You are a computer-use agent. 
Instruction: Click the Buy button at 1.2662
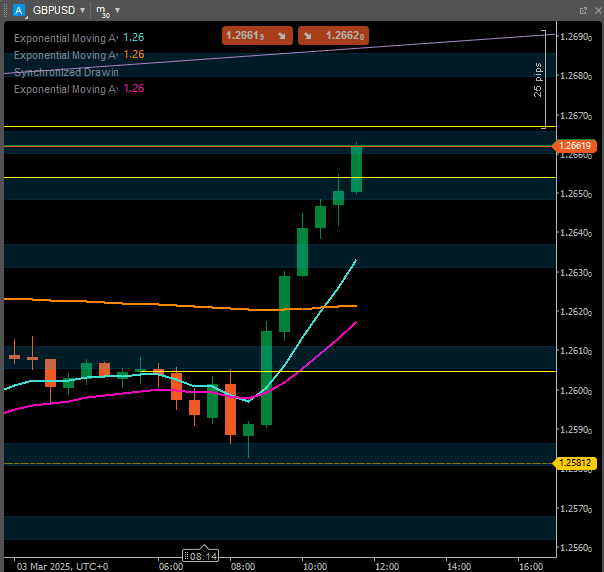333,36
